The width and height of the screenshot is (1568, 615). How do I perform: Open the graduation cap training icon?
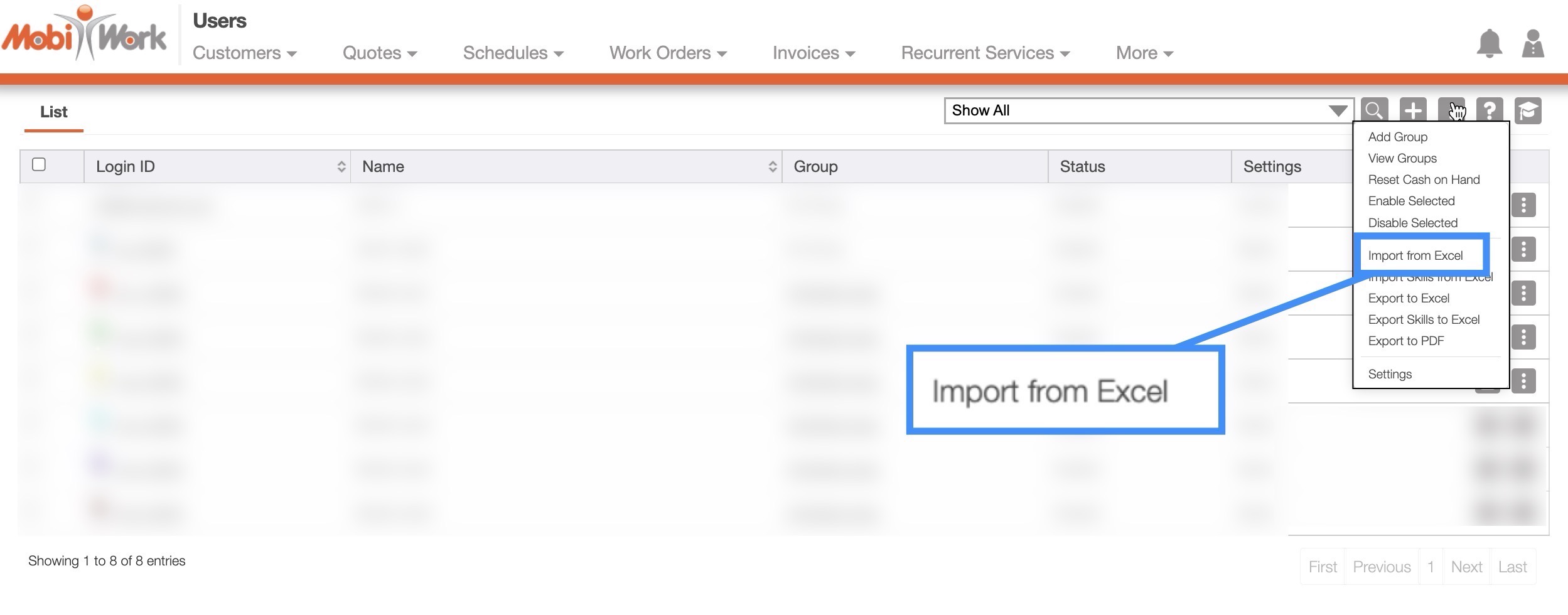[x=1528, y=111]
